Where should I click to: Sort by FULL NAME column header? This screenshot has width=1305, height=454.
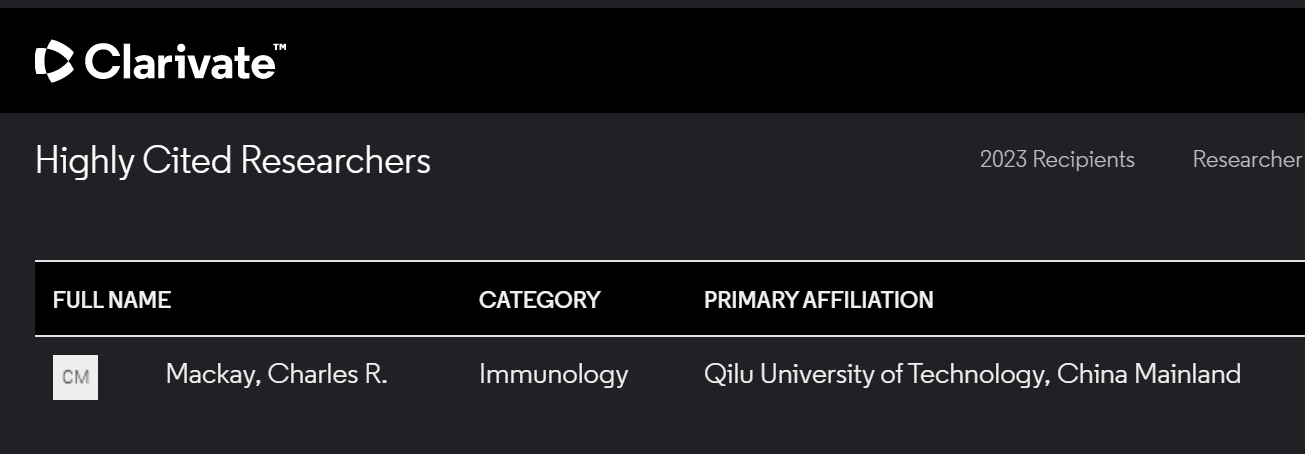(112, 300)
